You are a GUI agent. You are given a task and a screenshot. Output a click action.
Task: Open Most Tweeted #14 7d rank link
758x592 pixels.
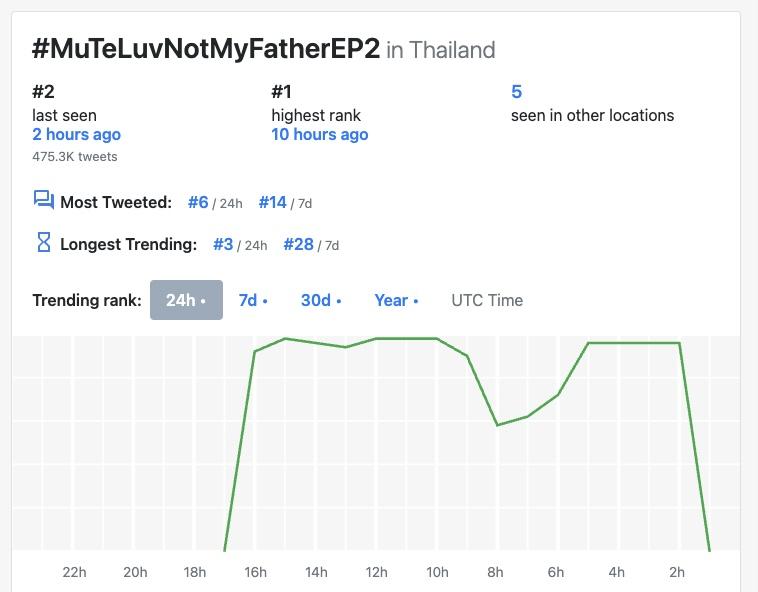(x=273, y=202)
